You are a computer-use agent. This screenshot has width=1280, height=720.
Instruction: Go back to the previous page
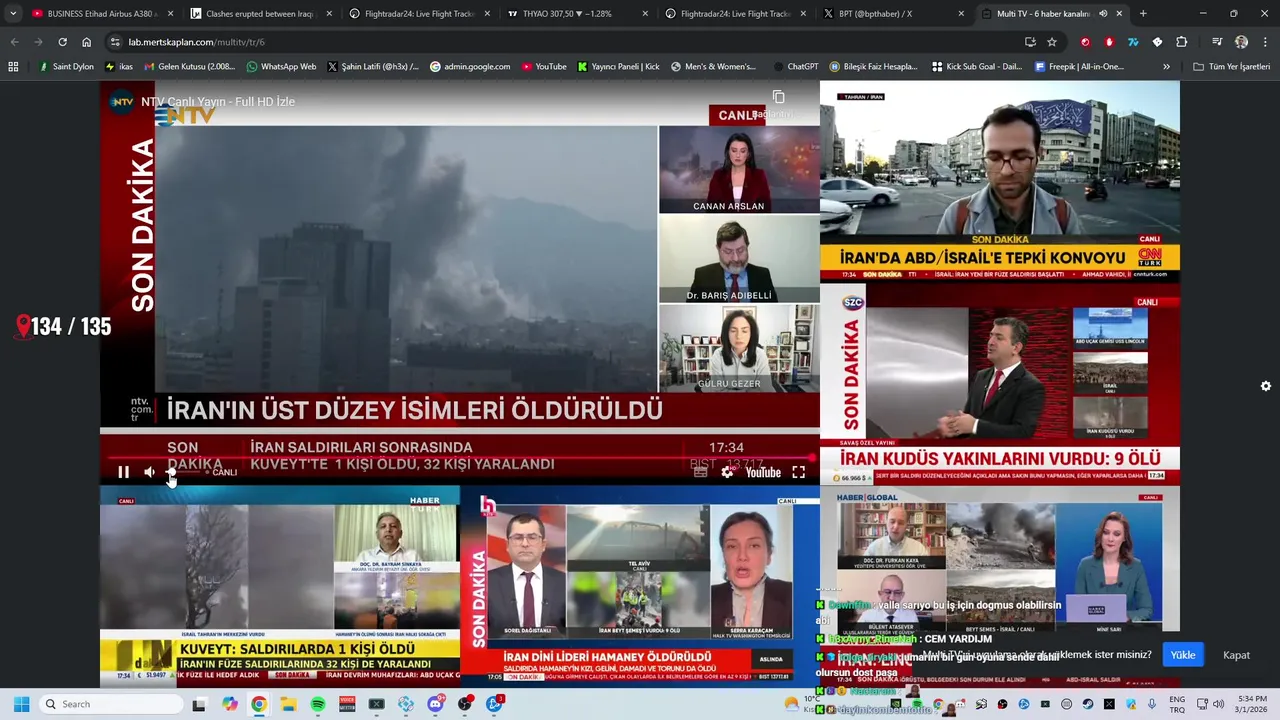[x=14, y=42]
